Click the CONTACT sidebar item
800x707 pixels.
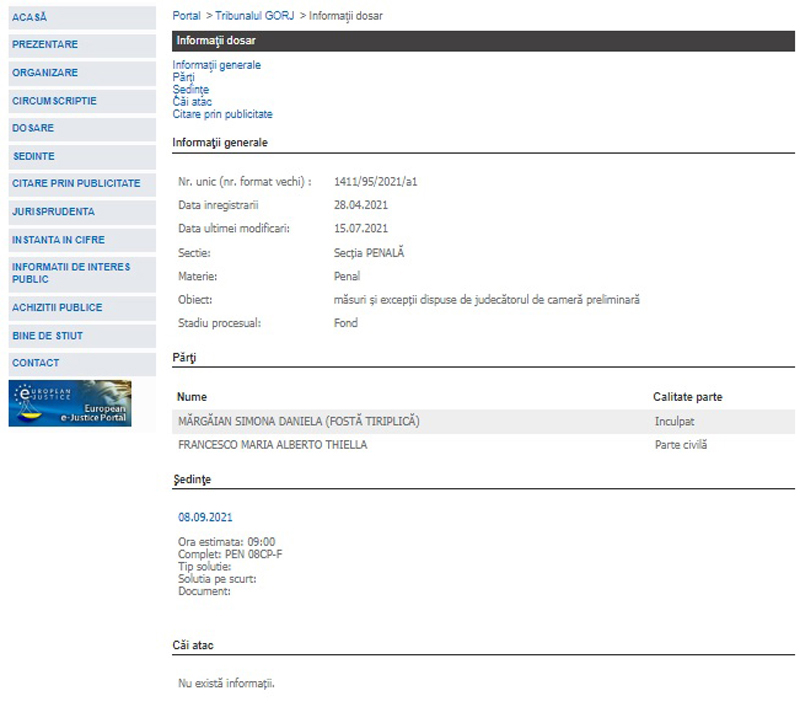pos(36,363)
